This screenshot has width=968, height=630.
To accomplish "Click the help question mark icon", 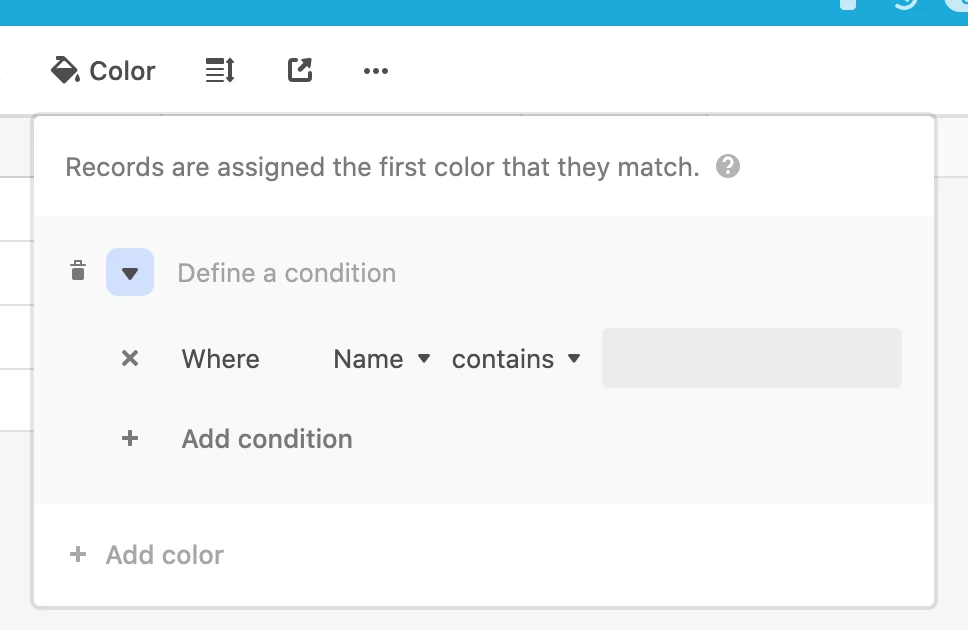I will [x=728, y=166].
